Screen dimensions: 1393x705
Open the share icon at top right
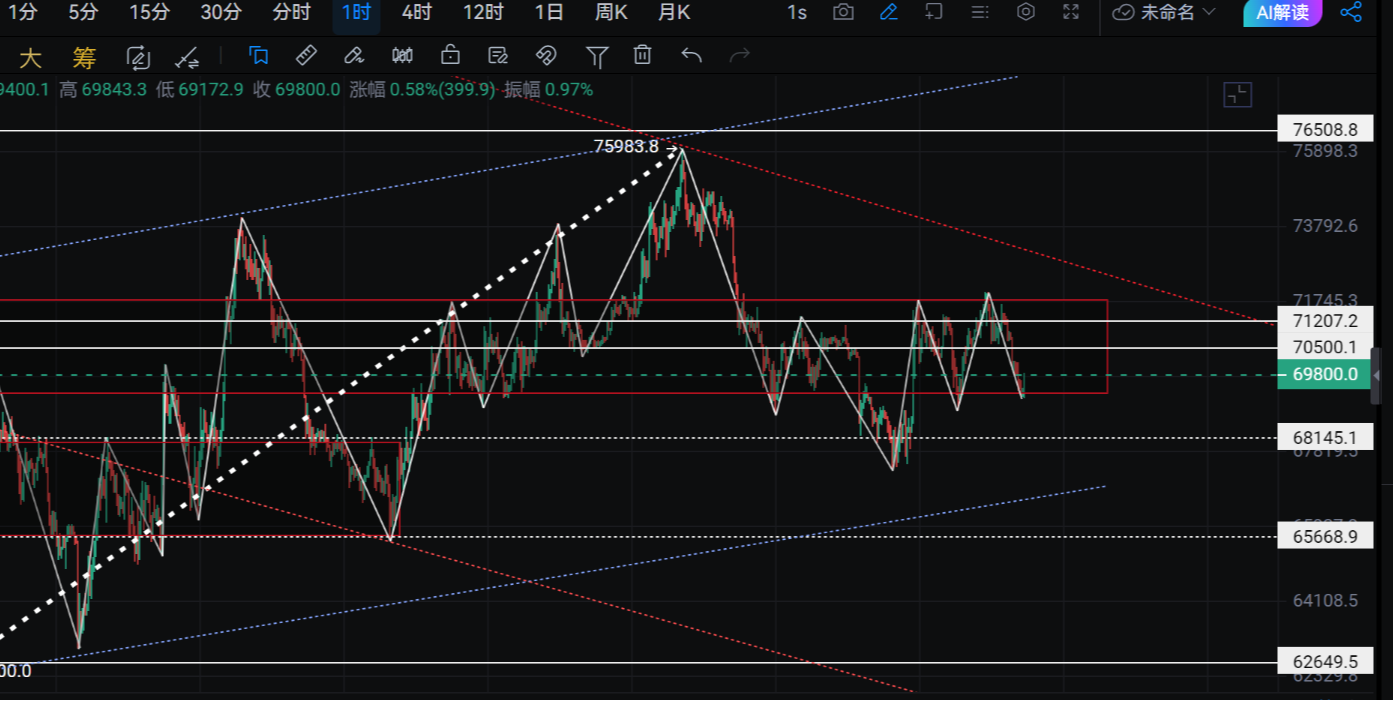pos(1351,13)
